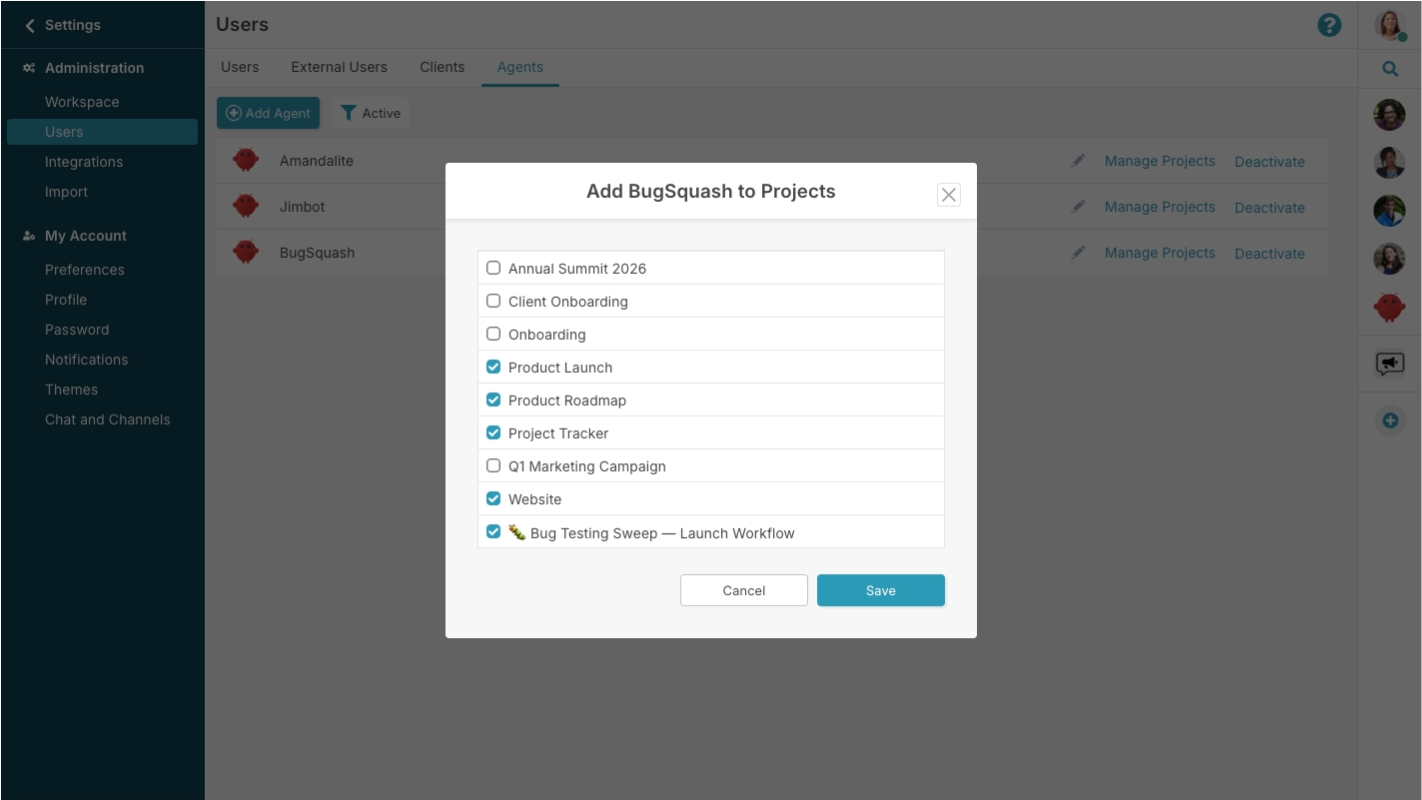Image resolution: width=1422 pixels, height=800 pixels.
Task: Click the Cancel button
Action: [744, 591]
